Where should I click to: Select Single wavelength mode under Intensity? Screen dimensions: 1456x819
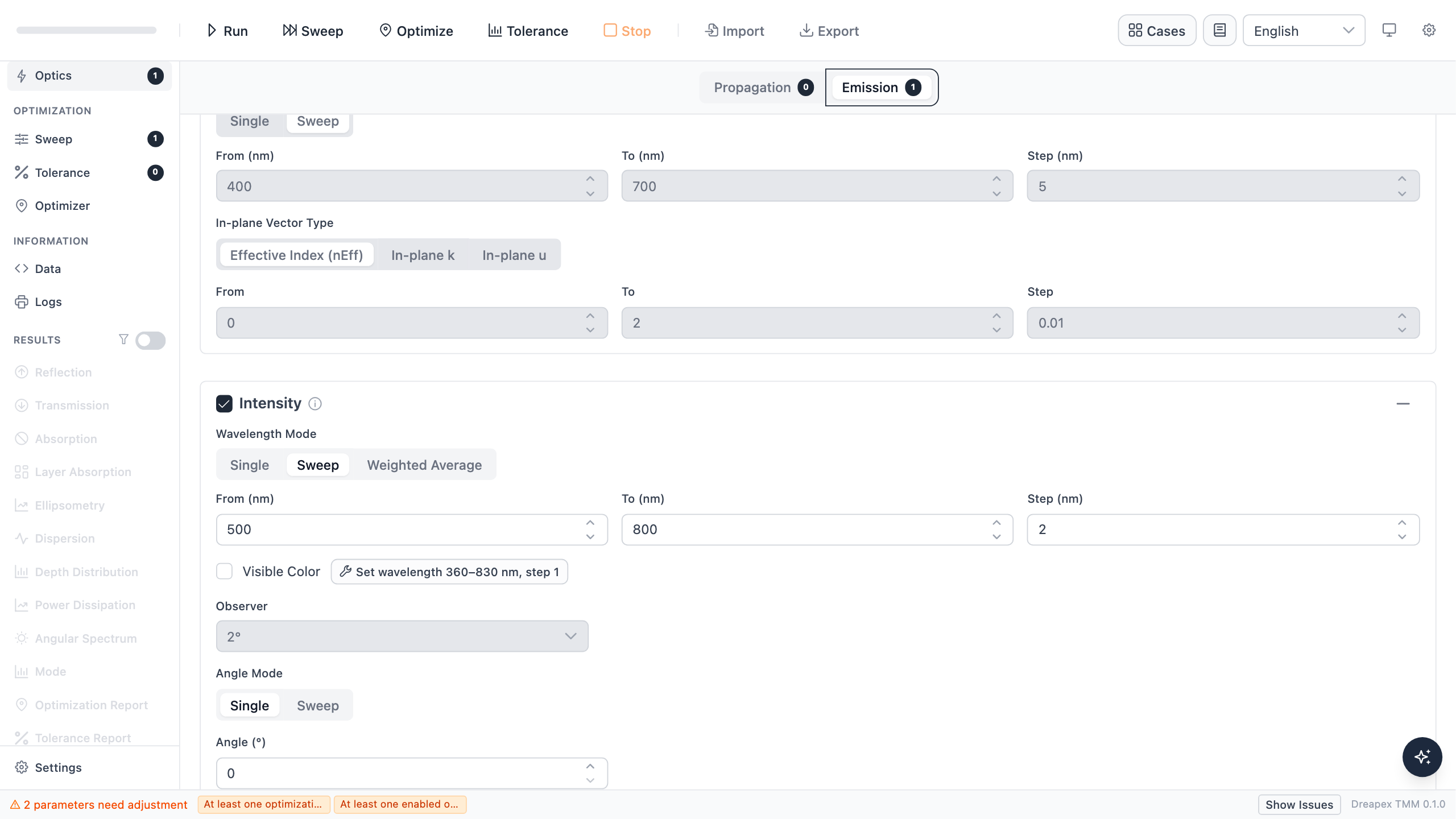pyautogui.click(x=250, y=465)
